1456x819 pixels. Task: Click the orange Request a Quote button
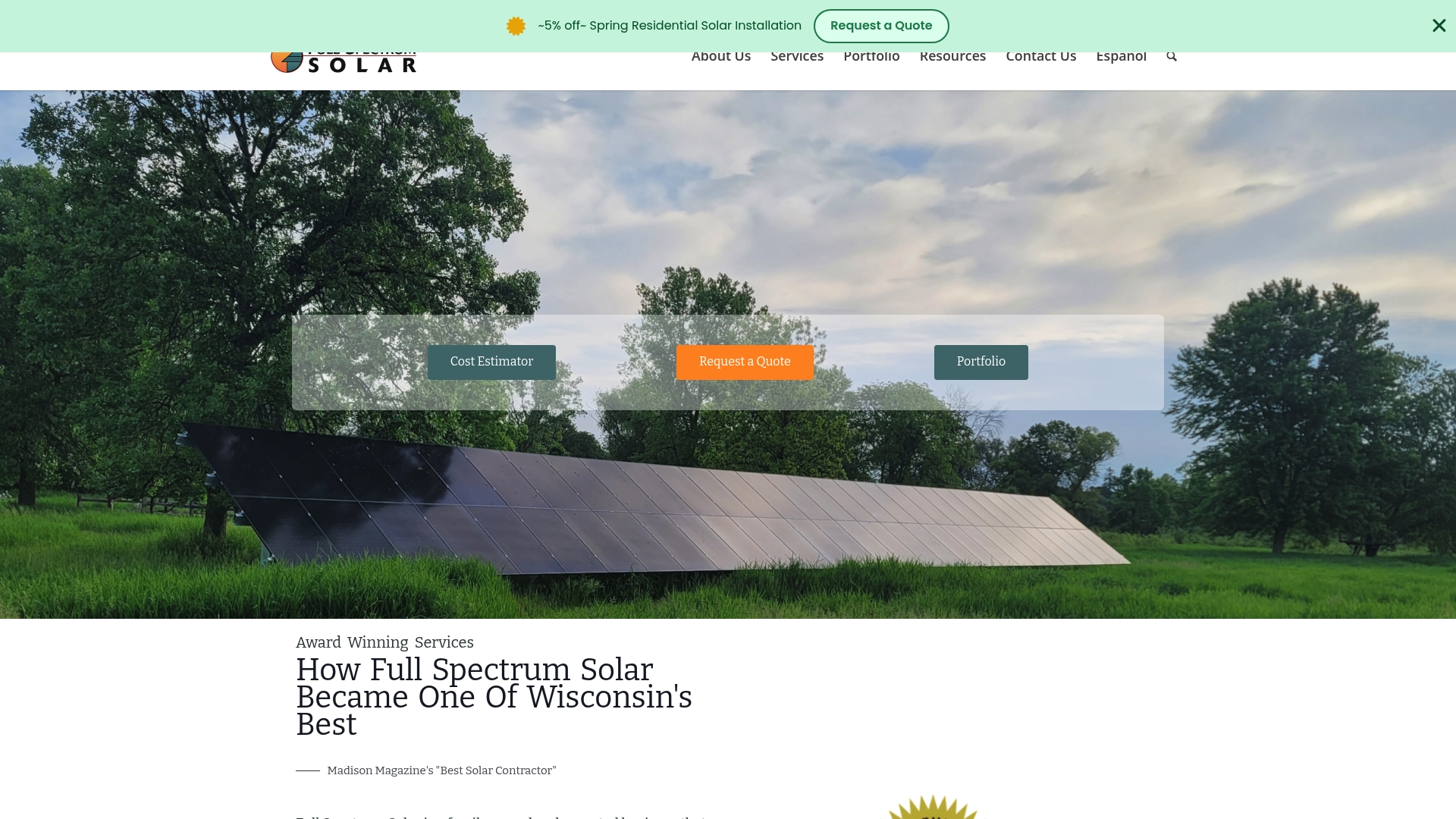point(745,362)
